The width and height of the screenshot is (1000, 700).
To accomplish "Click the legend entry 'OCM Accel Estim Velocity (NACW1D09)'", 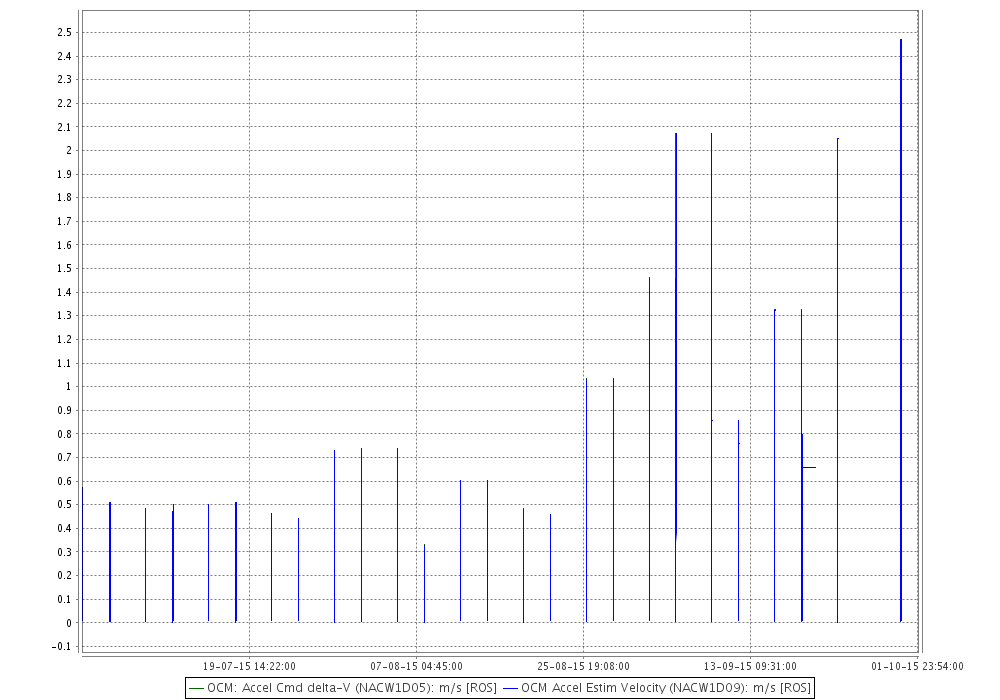I will coord(657,688).
